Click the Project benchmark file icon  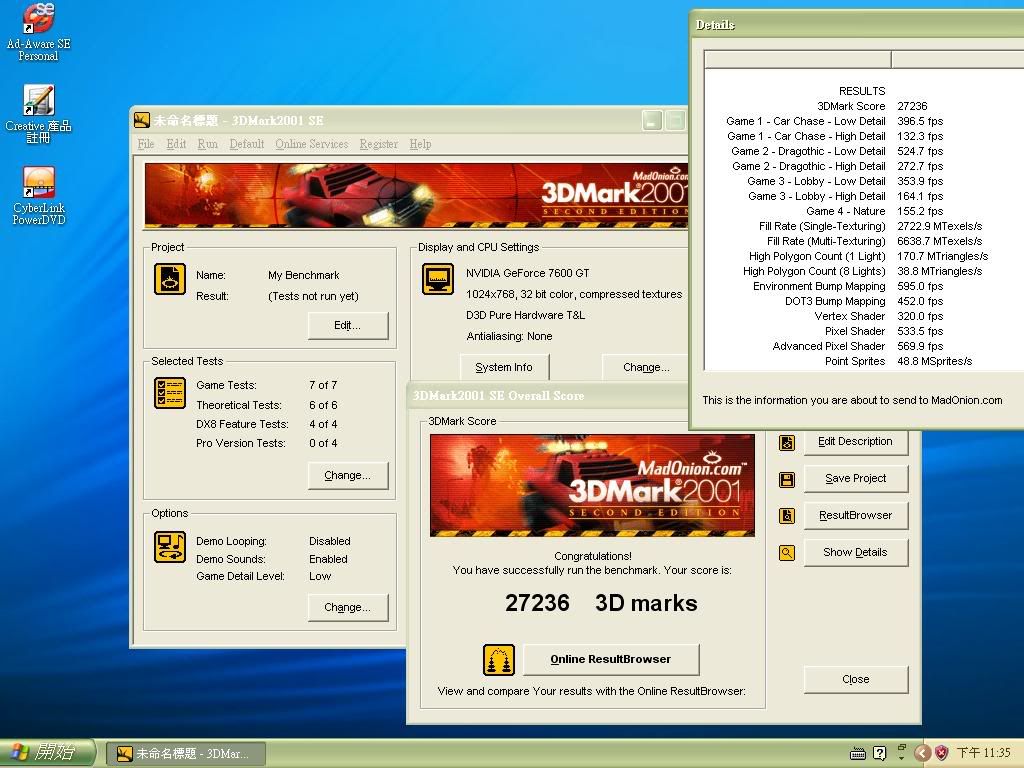(x=170, y=279)
